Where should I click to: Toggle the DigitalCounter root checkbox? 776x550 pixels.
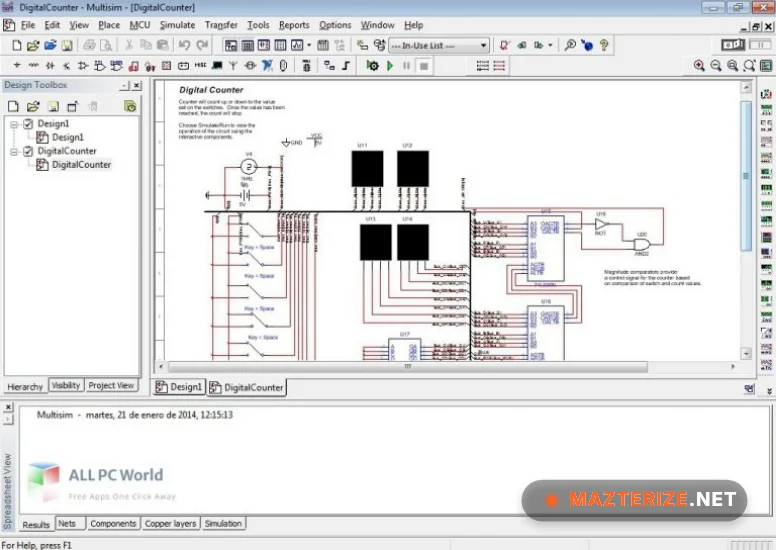click(28, 151)
